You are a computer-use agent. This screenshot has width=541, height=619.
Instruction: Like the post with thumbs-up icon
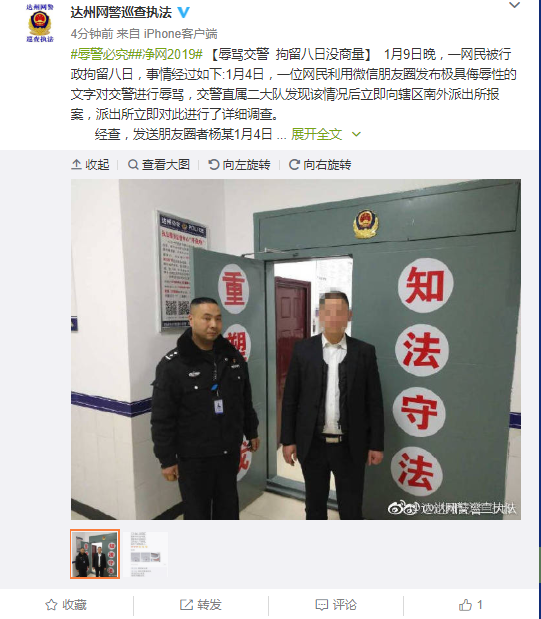(x=465, y=605)
